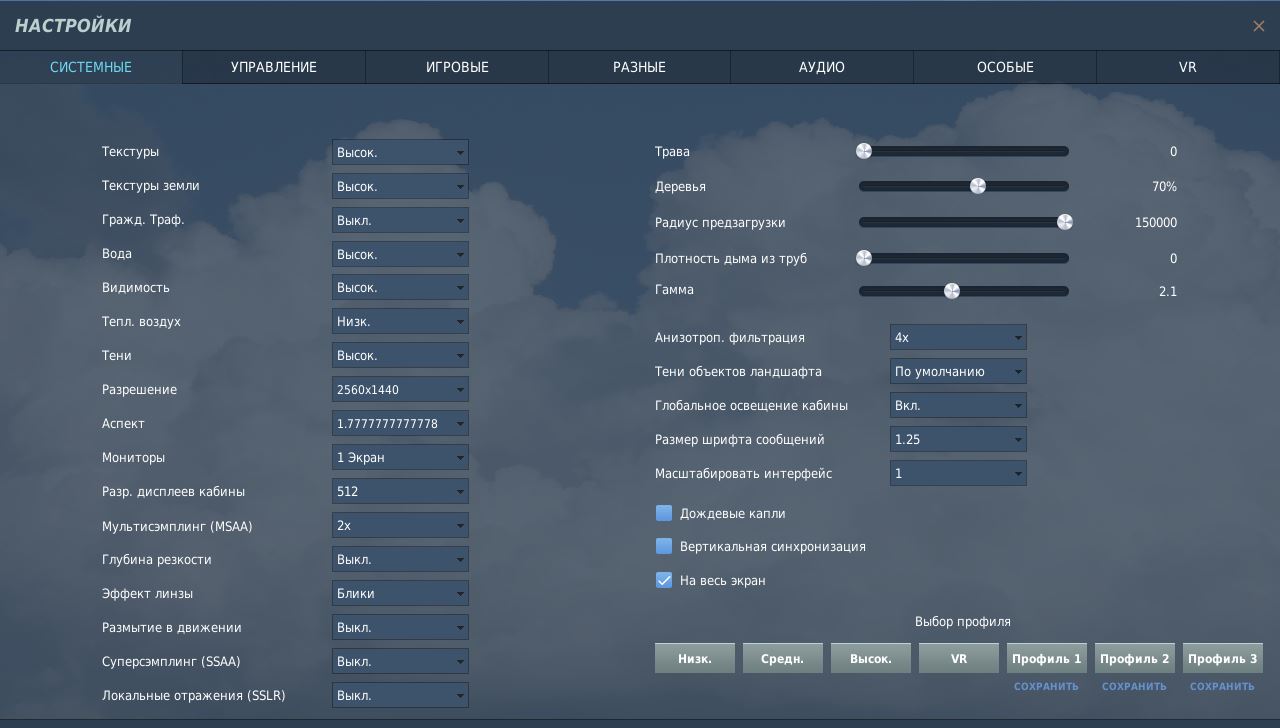
Task: Expand the Анизотроп. фильтрация combo box
Action: click(x=958, y=338)
